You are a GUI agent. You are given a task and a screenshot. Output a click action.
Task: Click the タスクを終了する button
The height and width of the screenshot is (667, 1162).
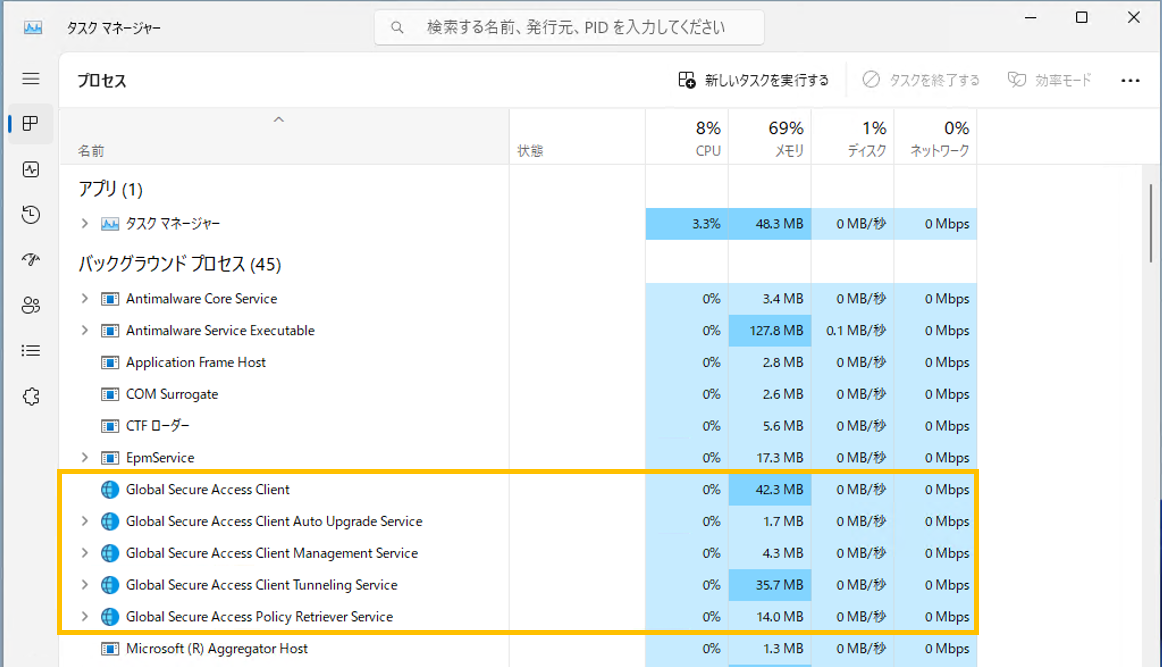pos(921,80)
